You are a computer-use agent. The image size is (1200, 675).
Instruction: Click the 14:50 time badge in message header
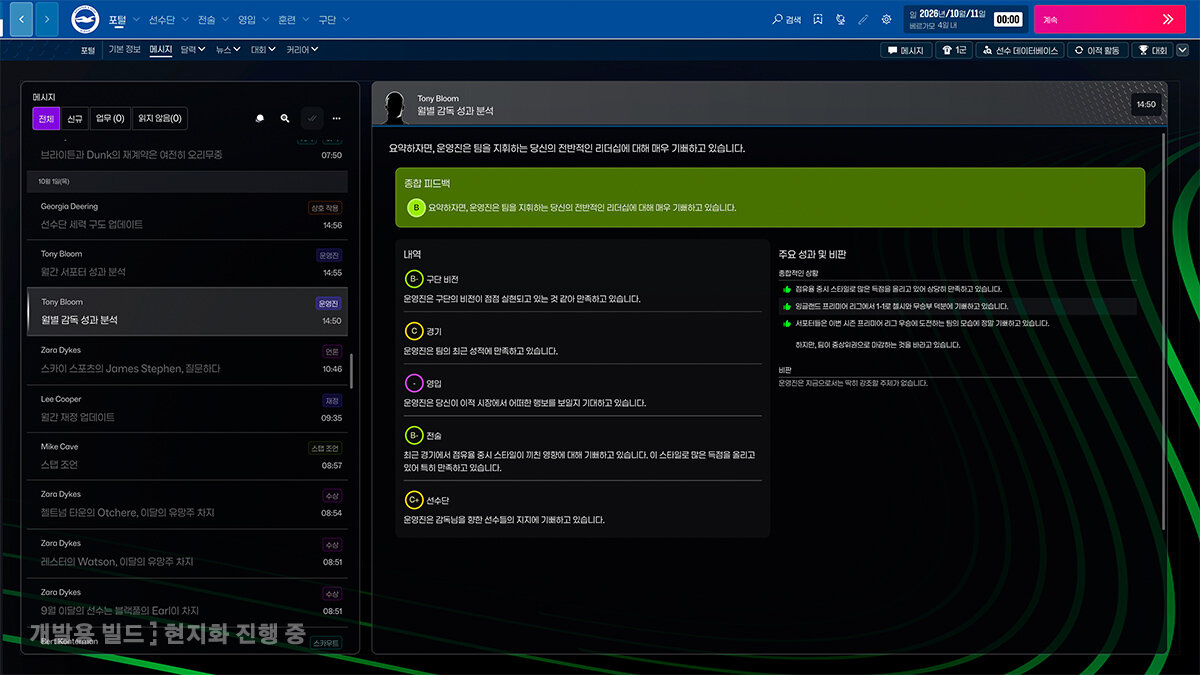1145,104
